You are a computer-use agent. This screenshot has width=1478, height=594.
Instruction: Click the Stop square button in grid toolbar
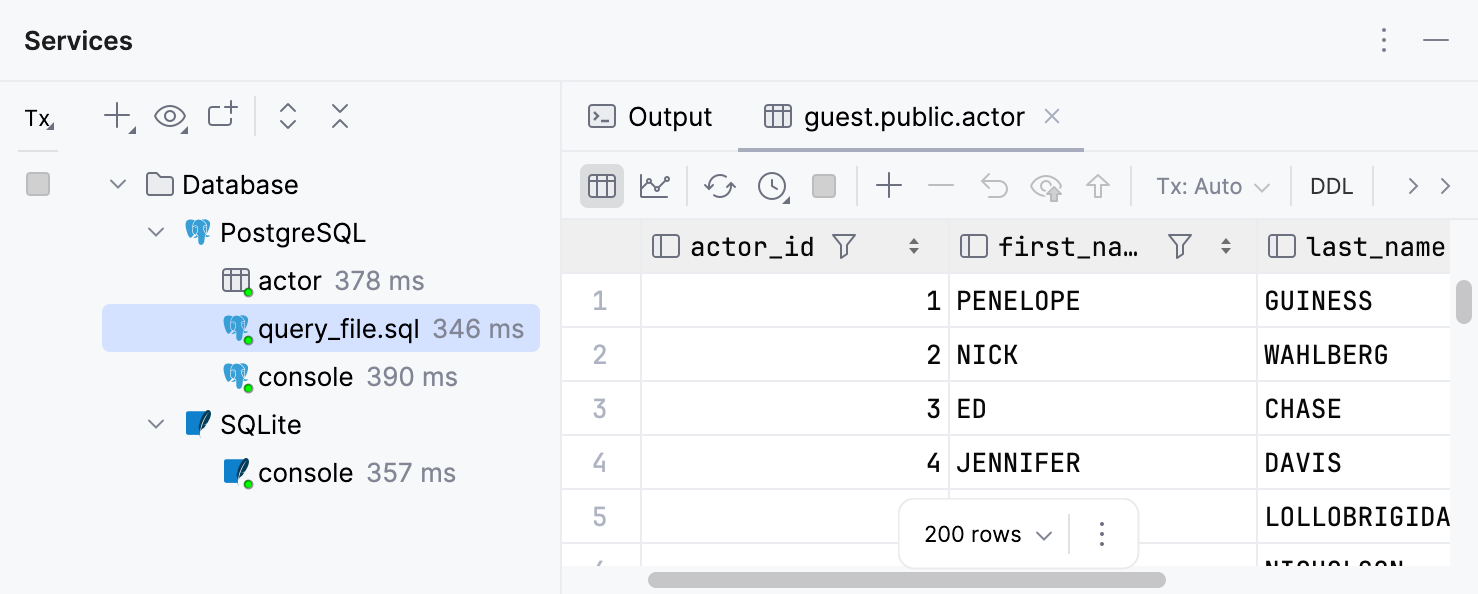click(824, 186)
